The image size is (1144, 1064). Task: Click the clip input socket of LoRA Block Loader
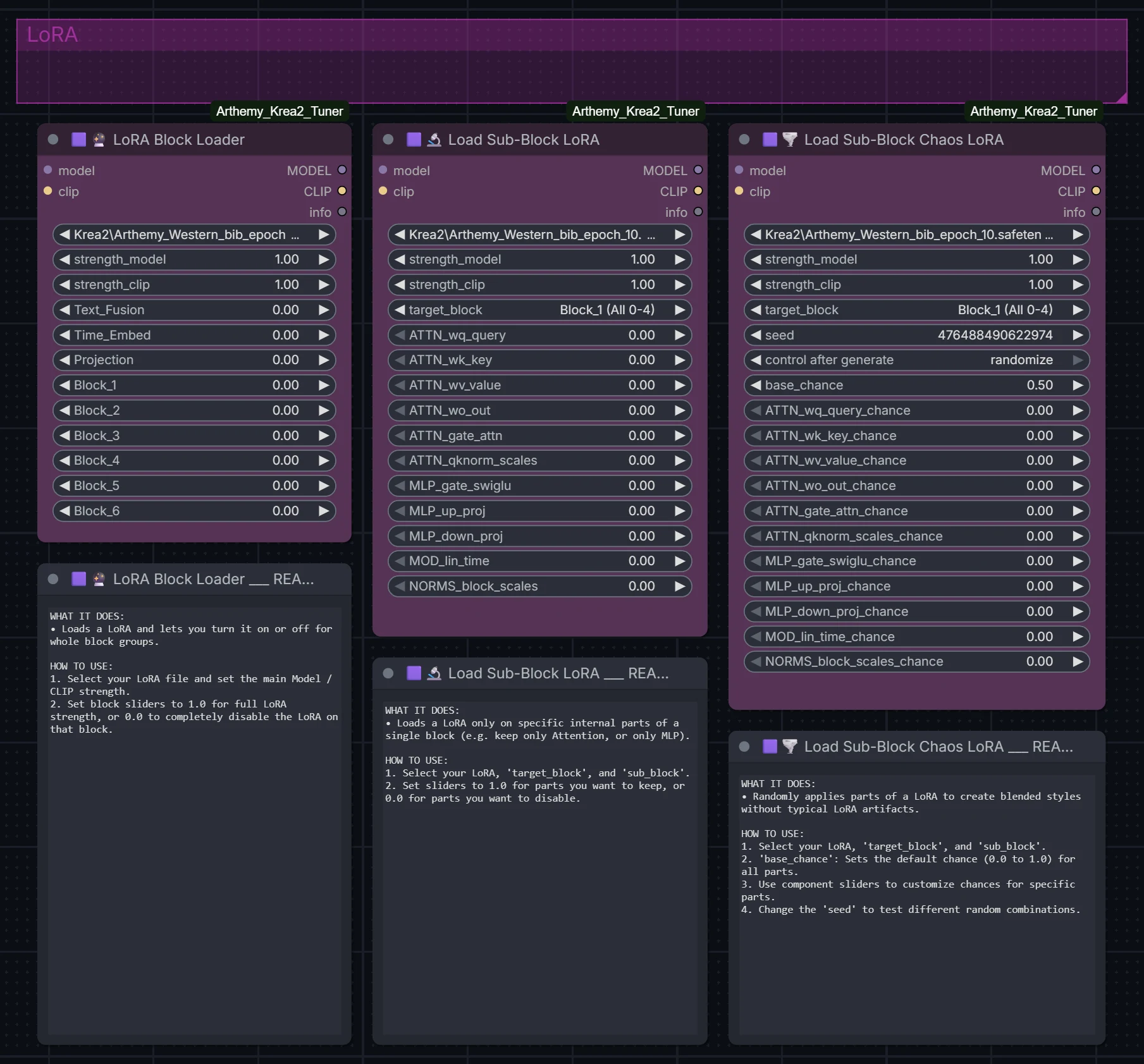pyautogui.click(x=47, y=191)
